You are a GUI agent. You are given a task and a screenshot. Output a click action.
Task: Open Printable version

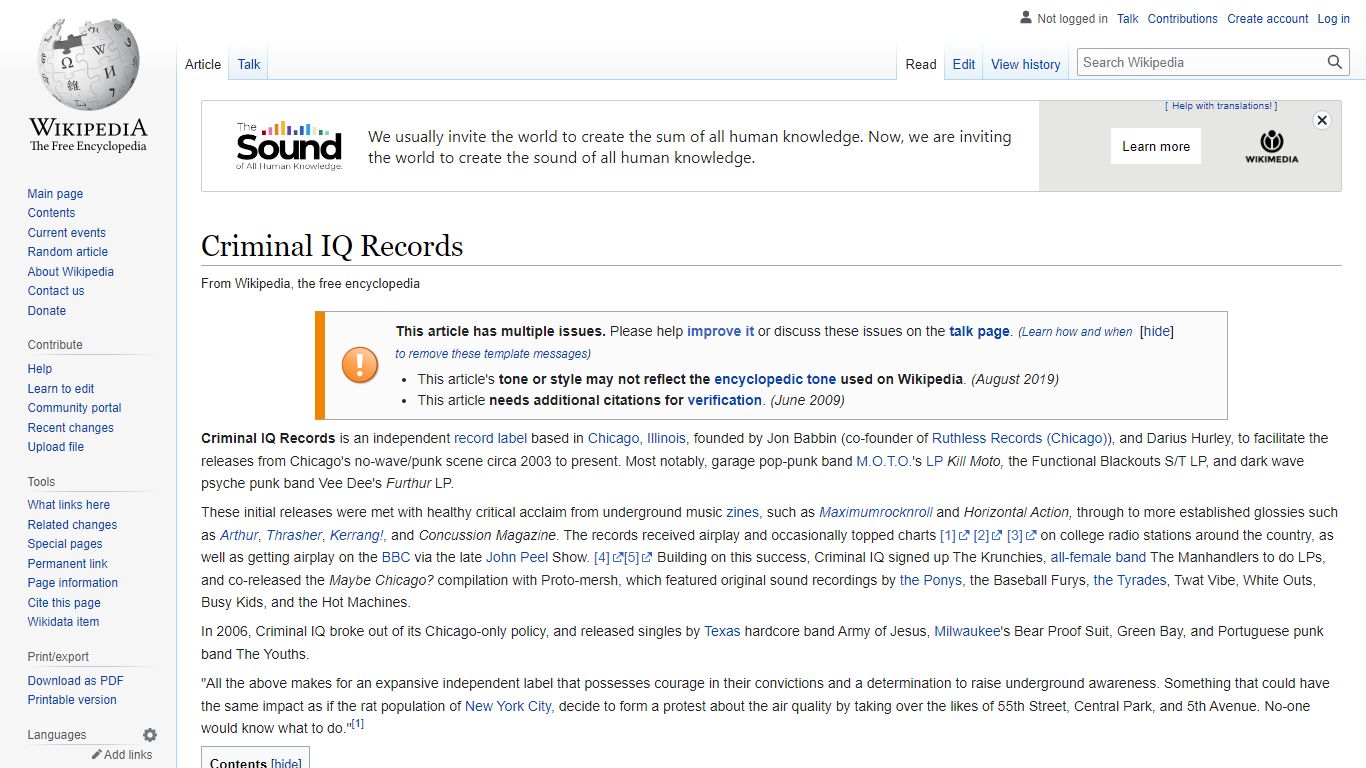click(x=72, y=700)
